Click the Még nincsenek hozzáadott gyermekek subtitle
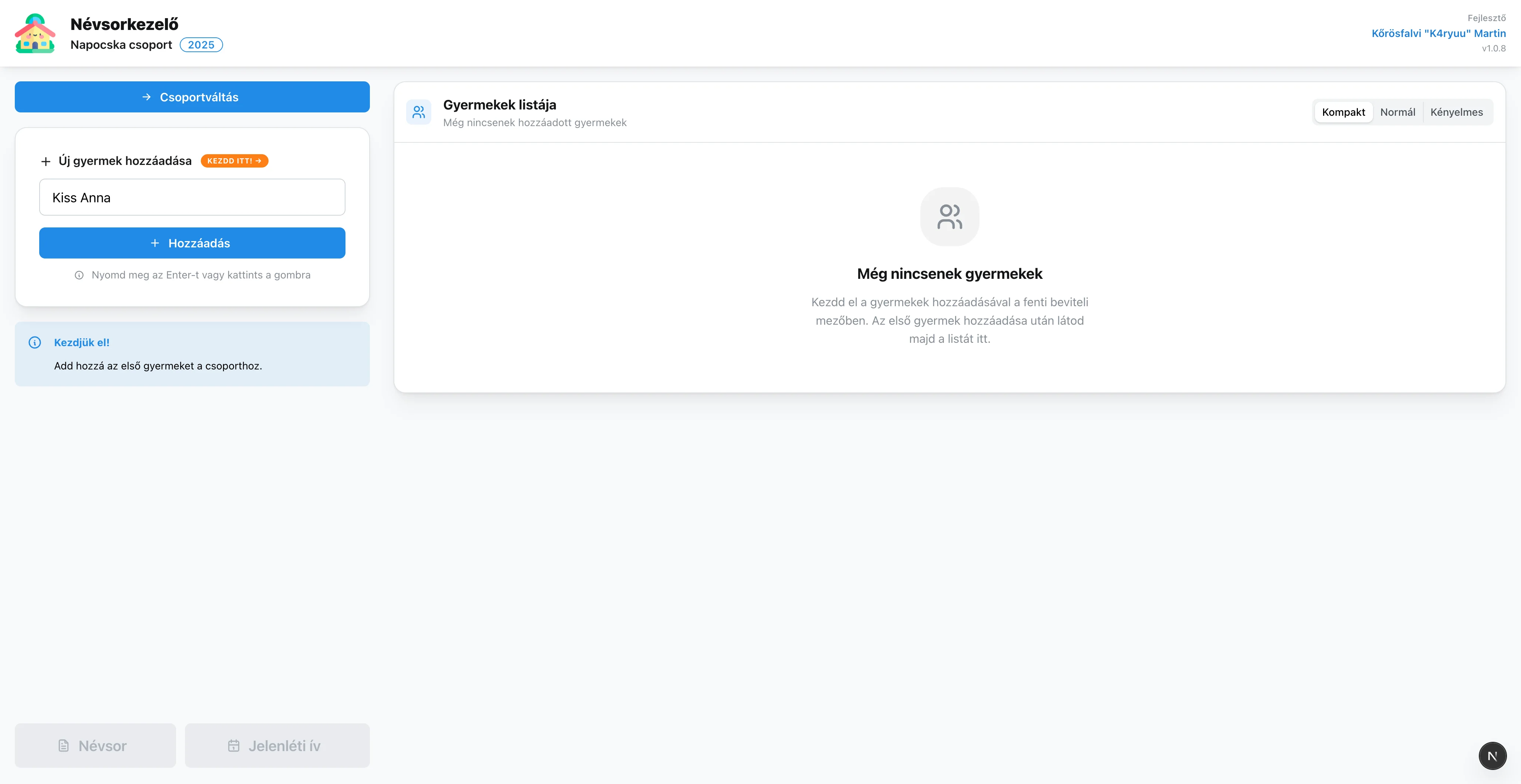1521x784 pixels. (535, 123)
